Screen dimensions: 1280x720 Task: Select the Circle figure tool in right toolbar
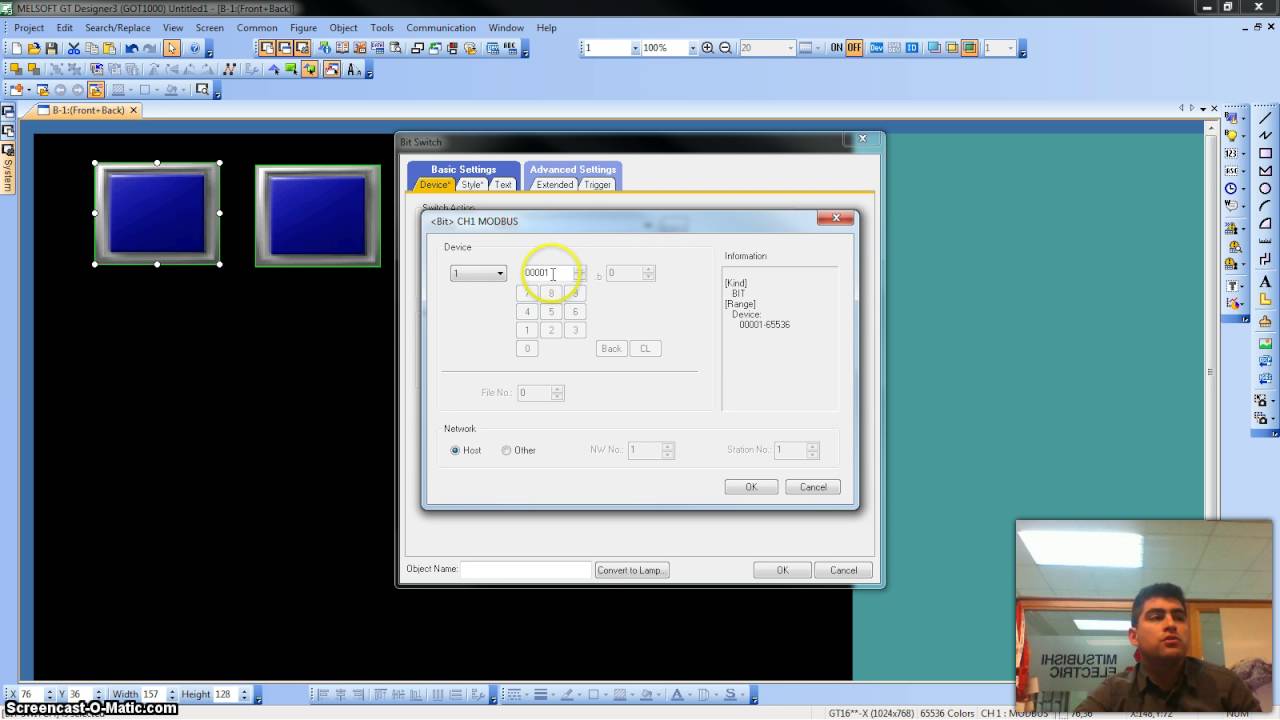[x=1265, y=188]
